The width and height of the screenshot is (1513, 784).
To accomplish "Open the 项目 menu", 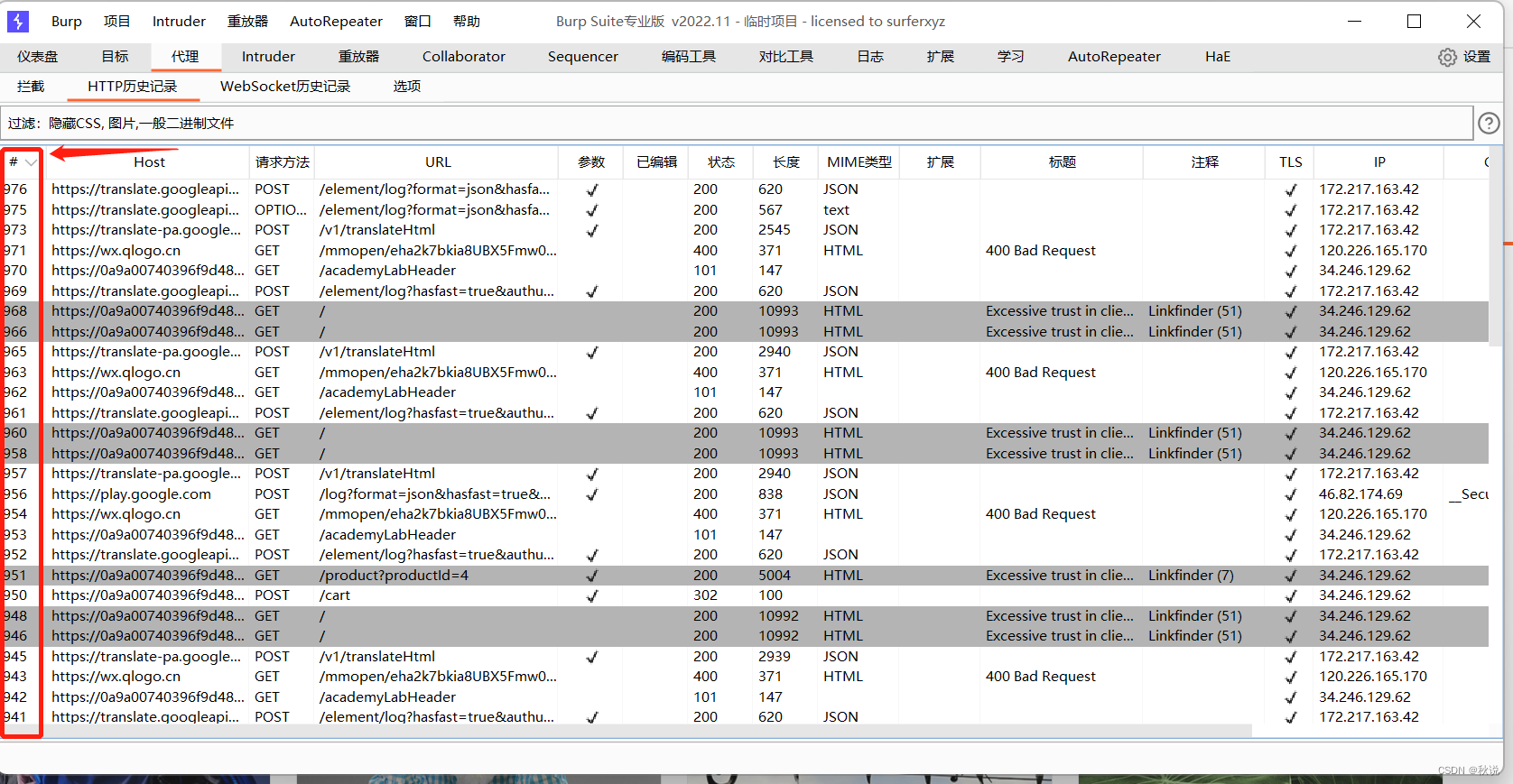I will [x=117, y=21].
